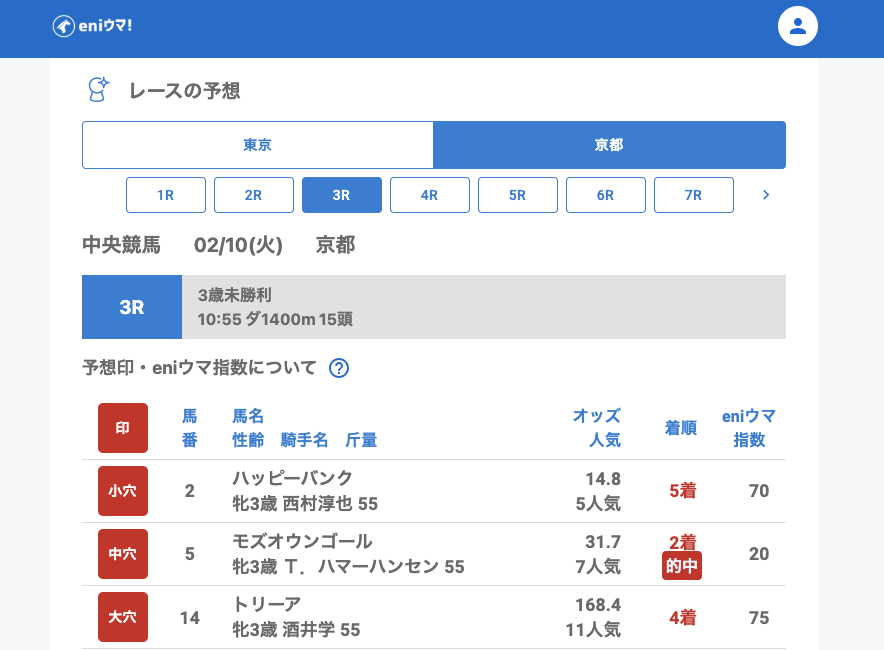Click the 小穴 mark badge
Viewport: 884px width, 650px height.
(123, 491)
